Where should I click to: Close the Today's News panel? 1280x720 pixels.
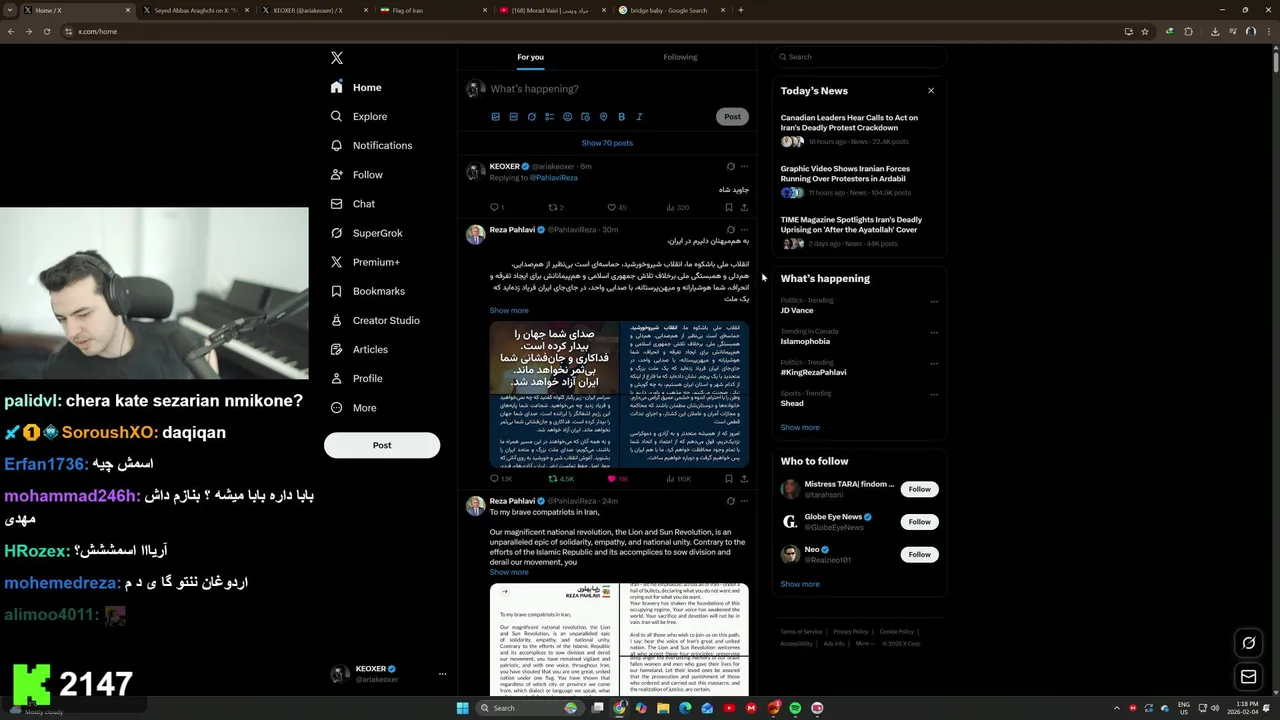(x=931, y=91)
